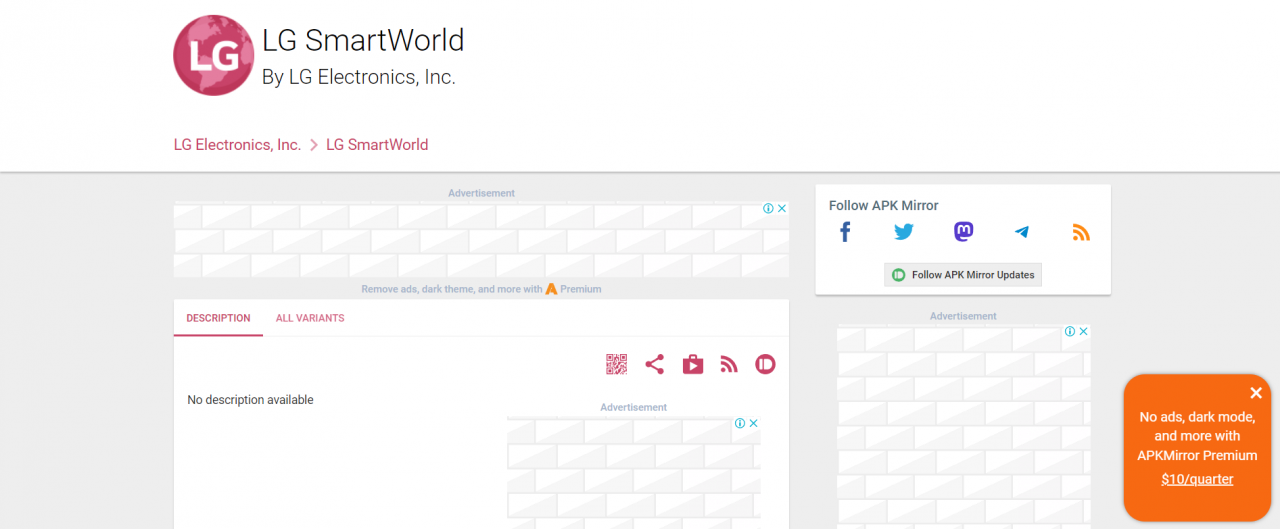
Task: Open APK Mirror Facebook page icon
Action: tap(845, 232)
